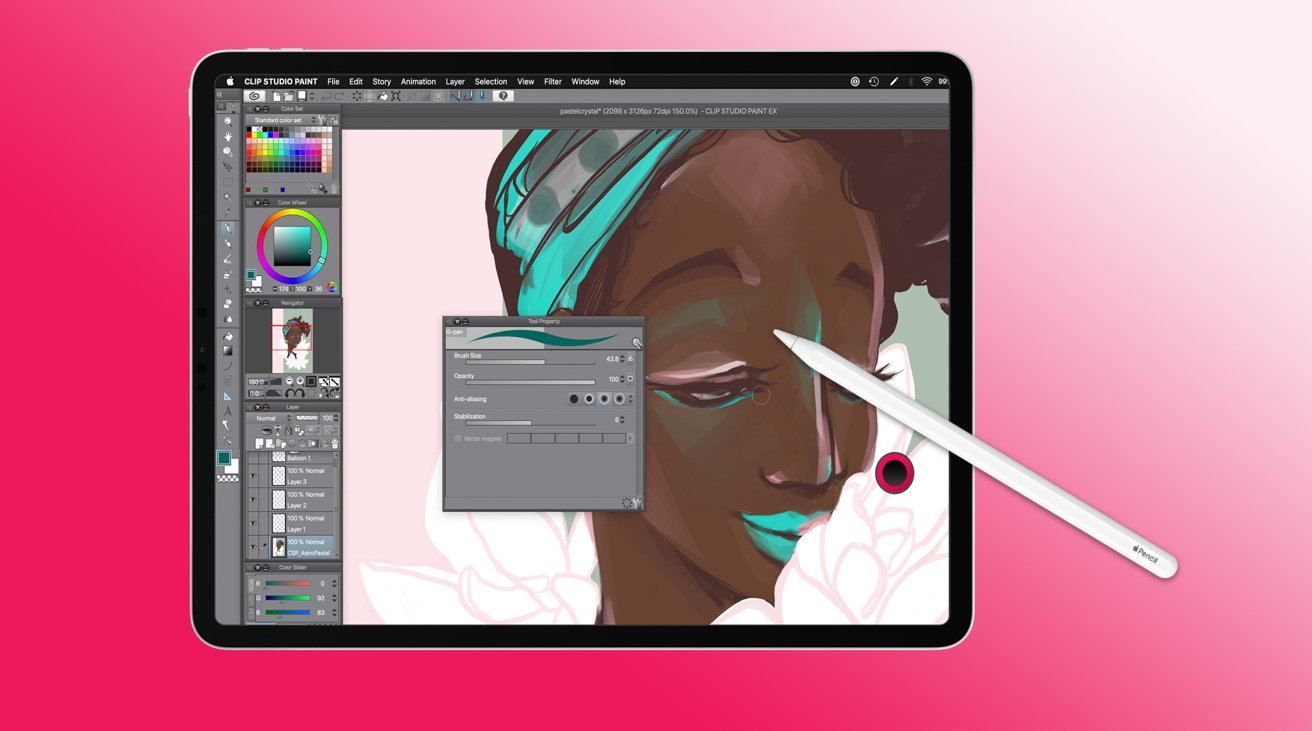The image size is (1312, 731).
Task: Click the Pen tool in toolbar
Action: (228, 229)
